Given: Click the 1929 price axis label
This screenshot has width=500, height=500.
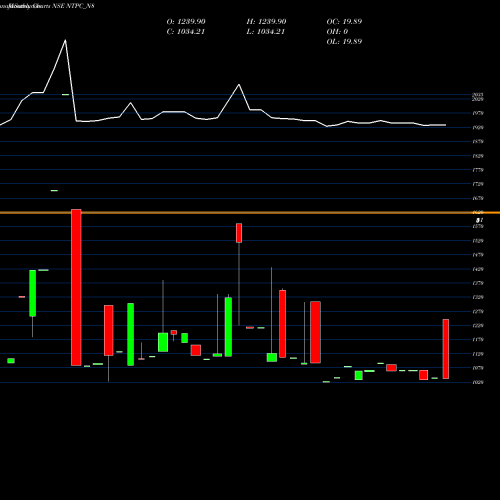Looking at the screenshot, I should click(x=478, y=128).
